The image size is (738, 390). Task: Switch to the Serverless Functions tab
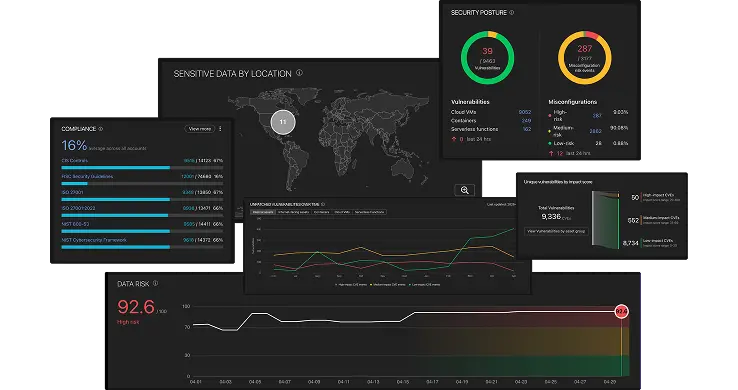(369, 212)
